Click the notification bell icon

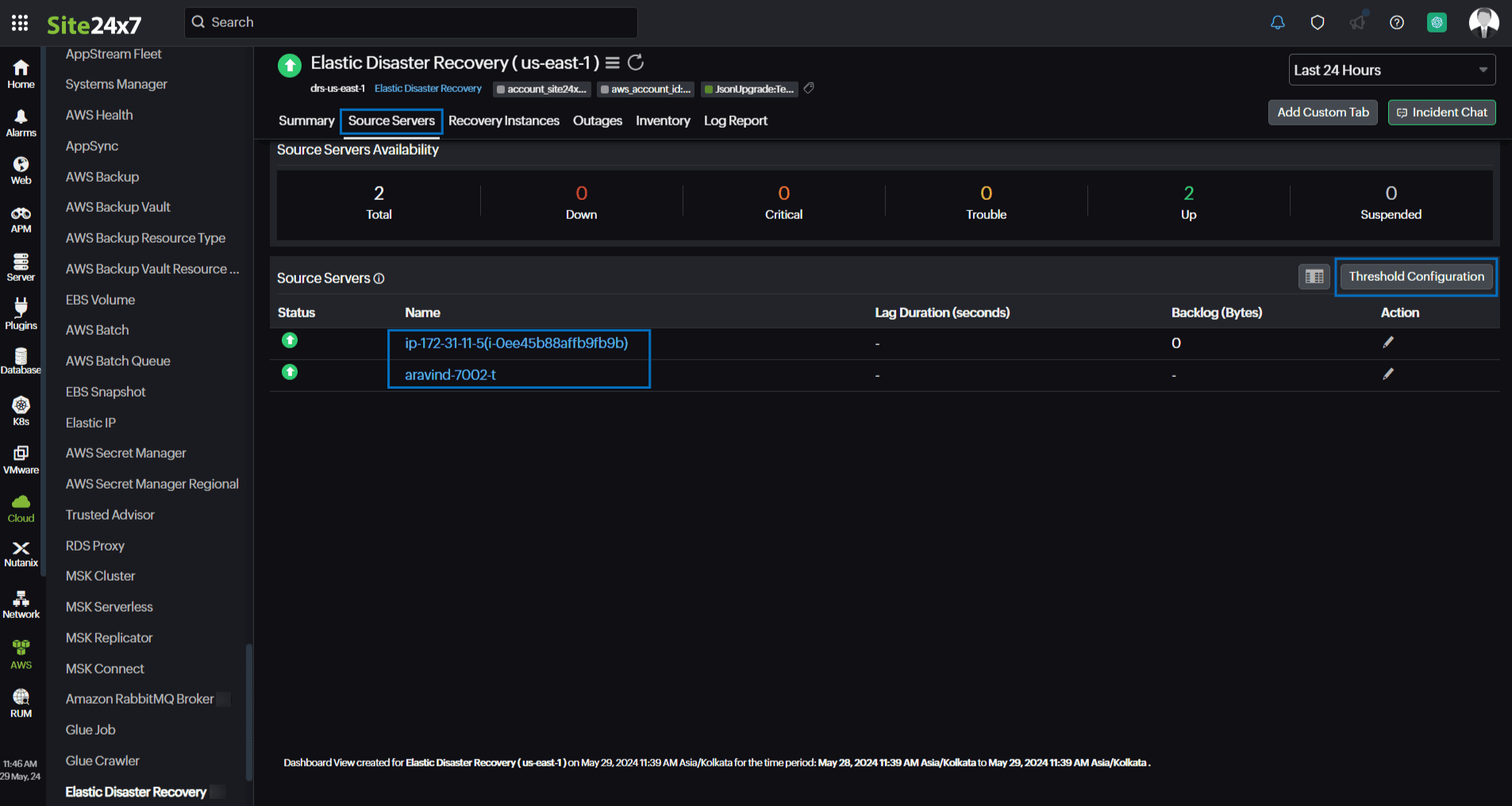coord(1277,23)
